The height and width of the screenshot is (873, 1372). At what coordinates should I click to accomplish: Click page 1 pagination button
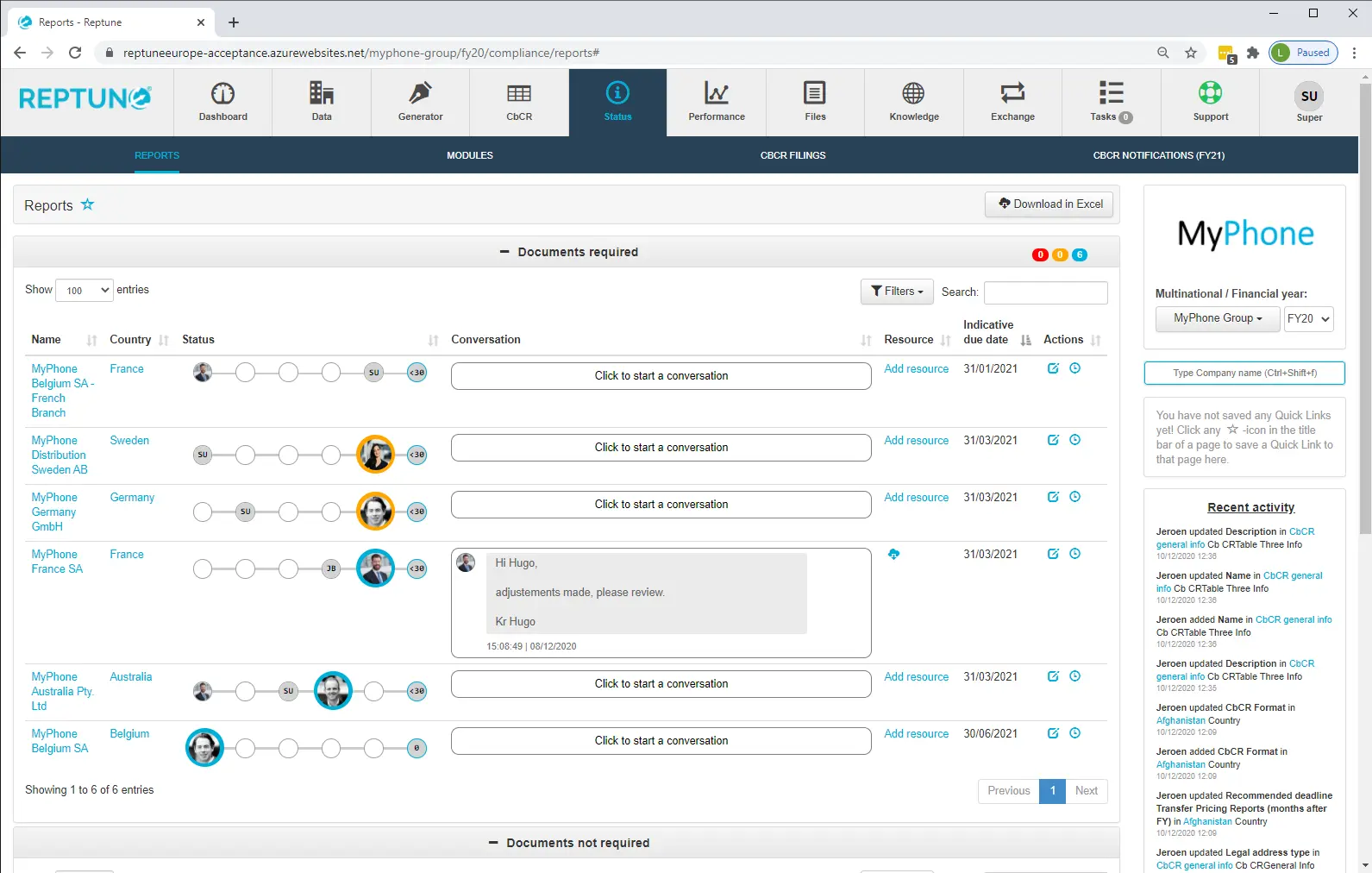(1052, 791)
